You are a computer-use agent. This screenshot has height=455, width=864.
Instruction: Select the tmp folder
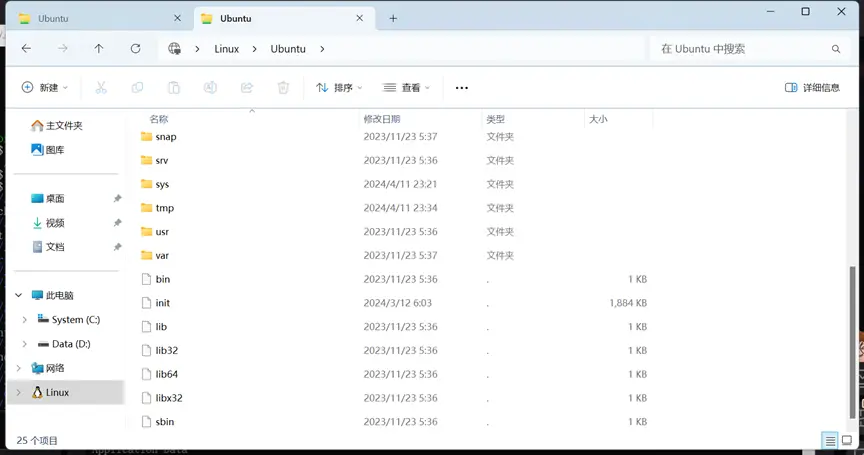[x=164, y=208]
